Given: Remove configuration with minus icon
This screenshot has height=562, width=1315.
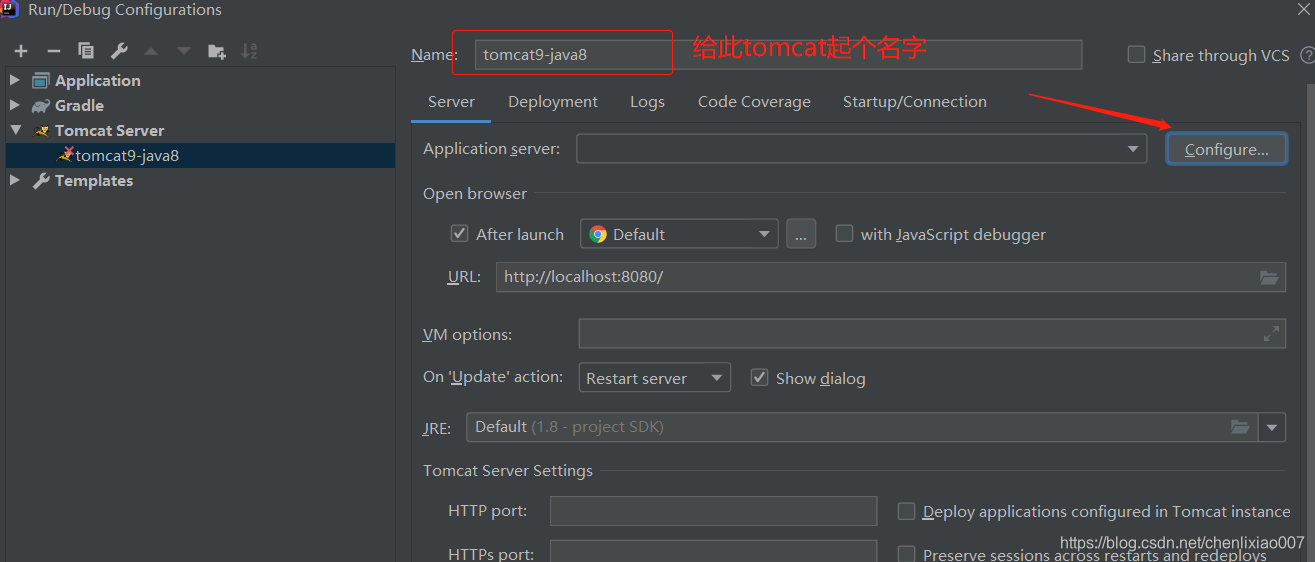Looking at the screenshot, I should tap(54, 51).
